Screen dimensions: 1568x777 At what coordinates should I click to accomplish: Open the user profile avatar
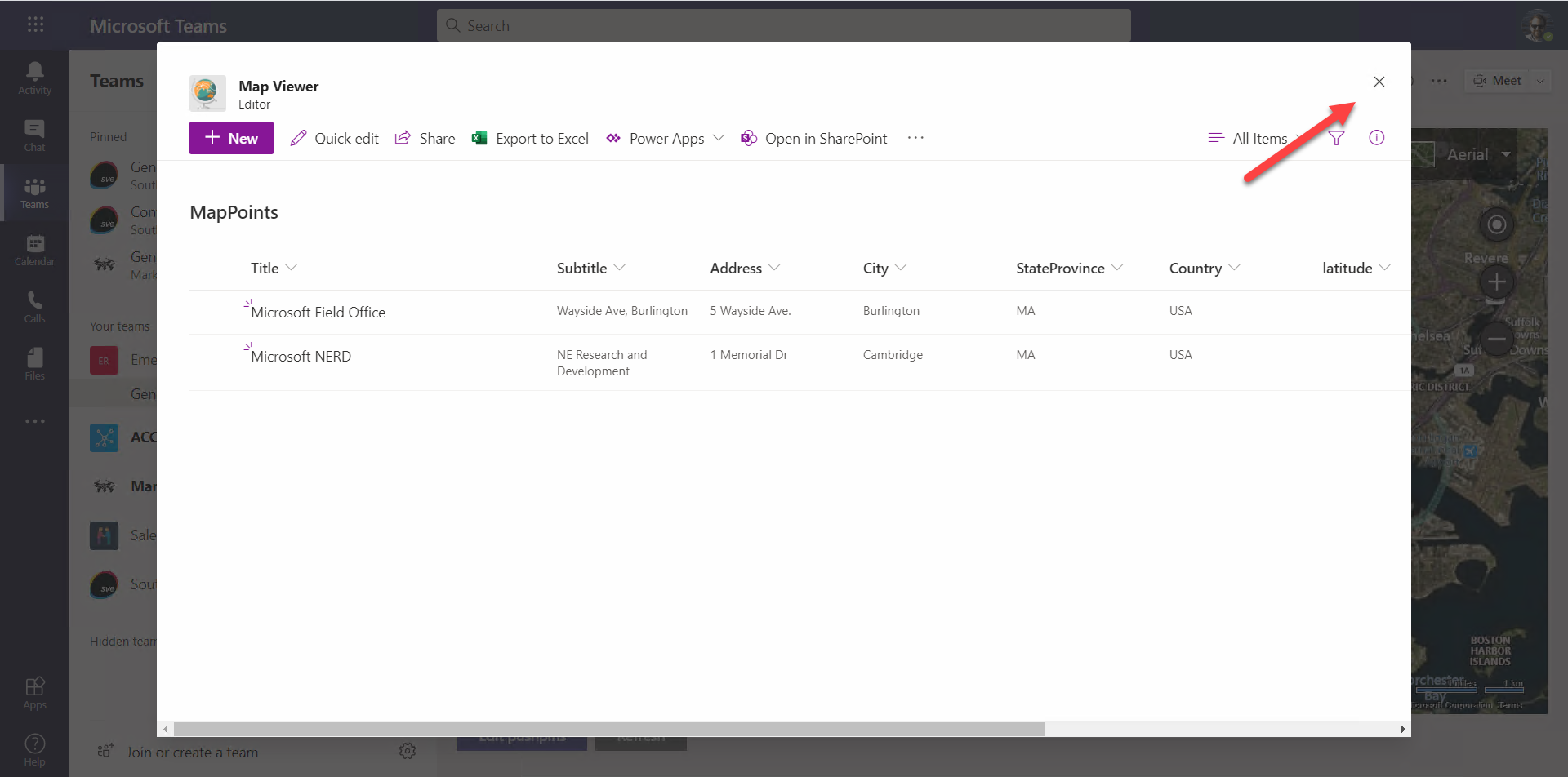pos(1538,25)
